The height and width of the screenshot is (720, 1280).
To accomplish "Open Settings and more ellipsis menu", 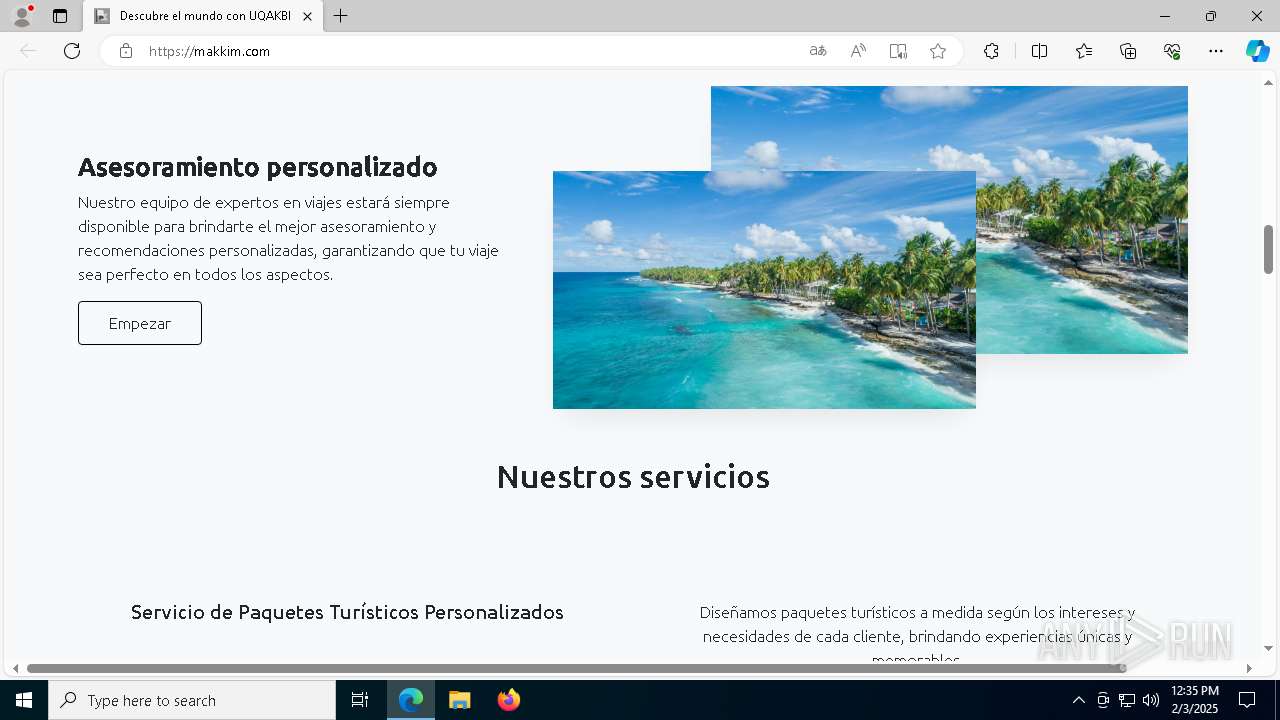I will [1216, 51].
